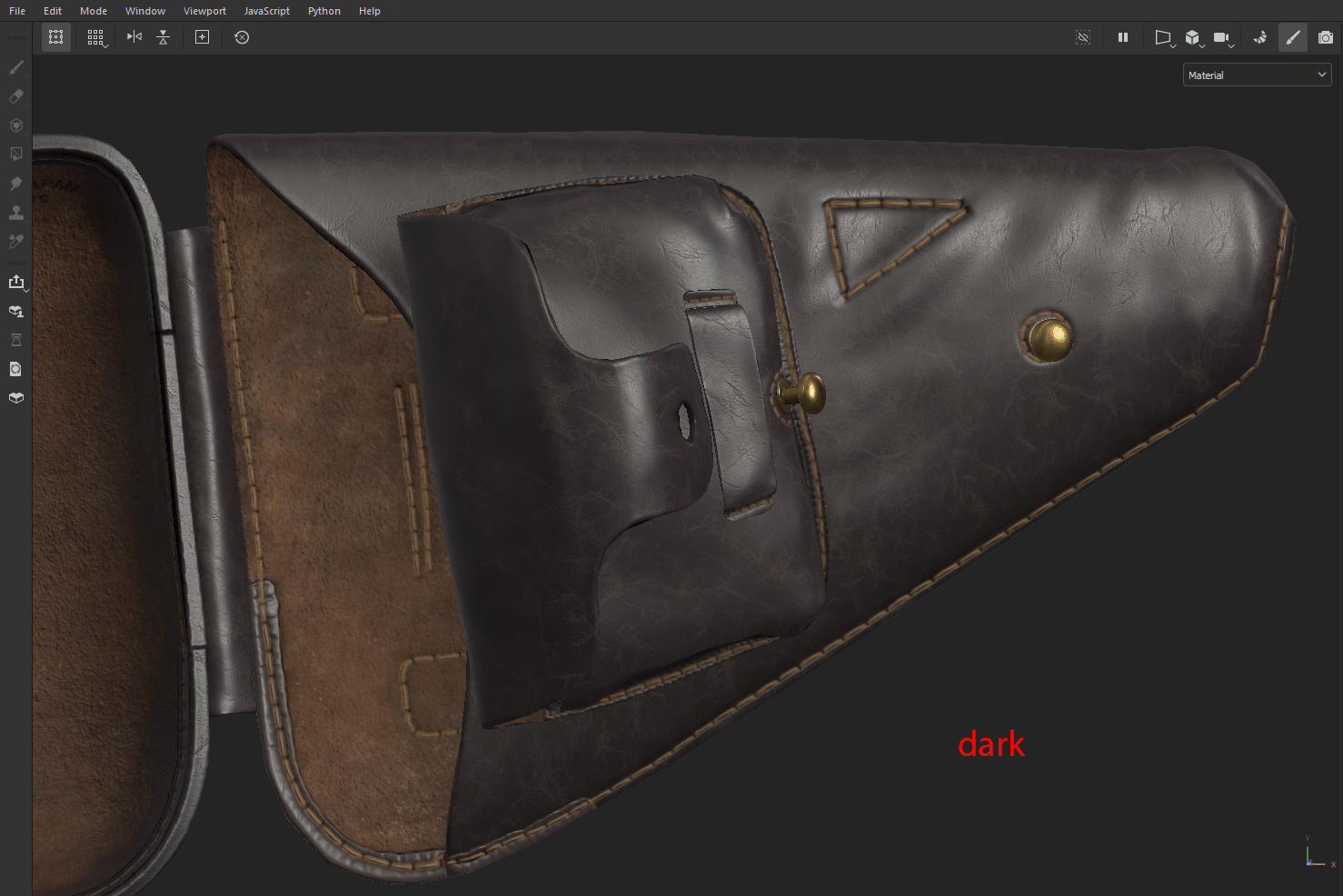Reset the symmetry origin with circular reset icon
Image resolution: width=1343 pixels, height=896 pixels.
tap(242, 37)
